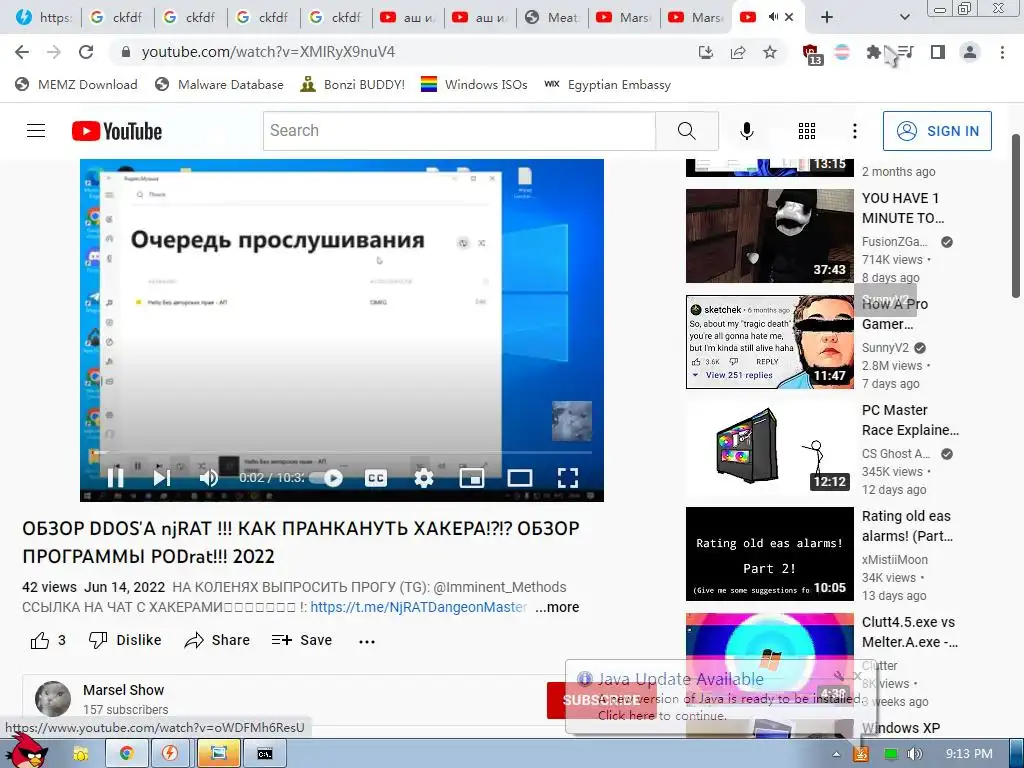Open the uBlock extension icon with 13 badge
The width and height of the screenshot is (1024, 768).
(x=811, y=54)
